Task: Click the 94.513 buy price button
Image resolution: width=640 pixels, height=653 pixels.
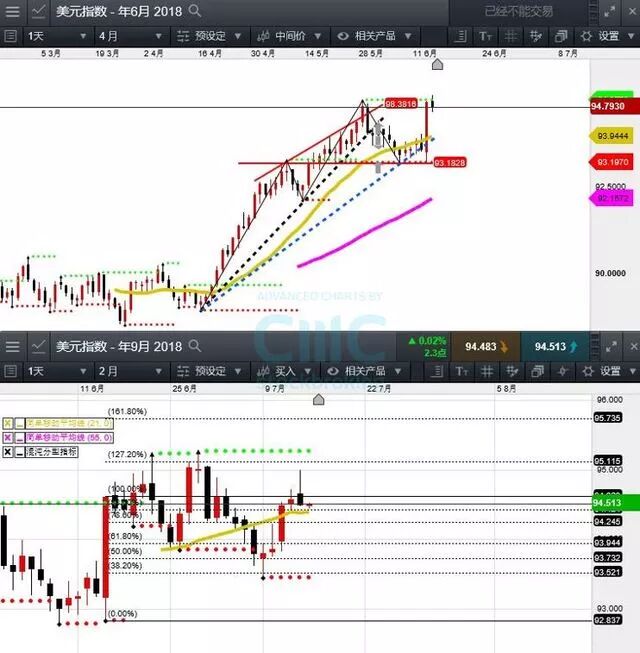Action: pyautogui.click(x=555, y=346)
